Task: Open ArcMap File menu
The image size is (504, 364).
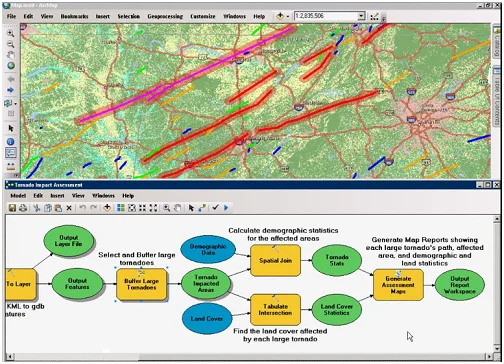Action: (11, 16)
